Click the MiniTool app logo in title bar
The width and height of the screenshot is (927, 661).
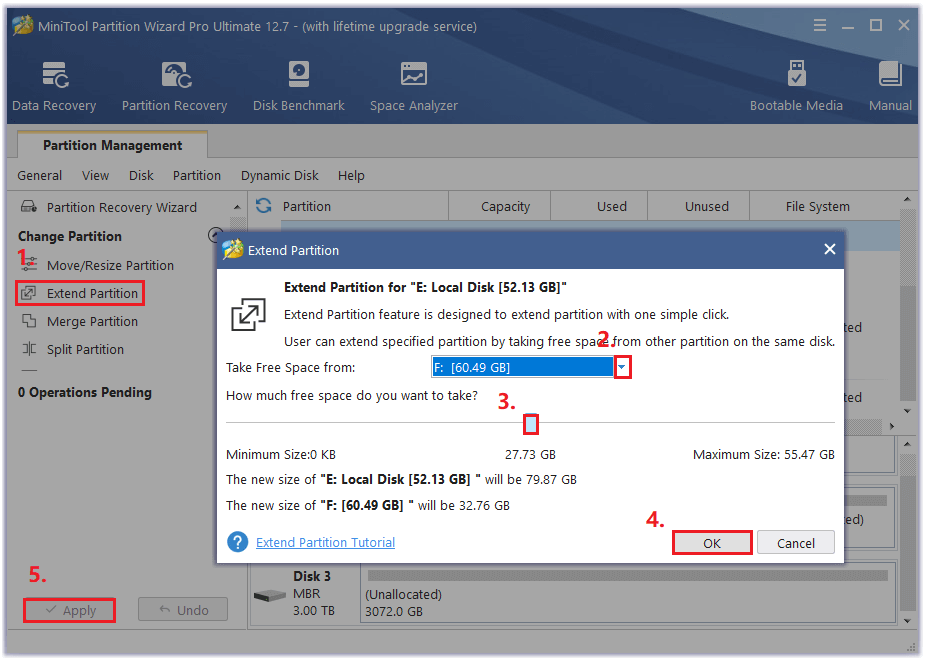(22, 26)
